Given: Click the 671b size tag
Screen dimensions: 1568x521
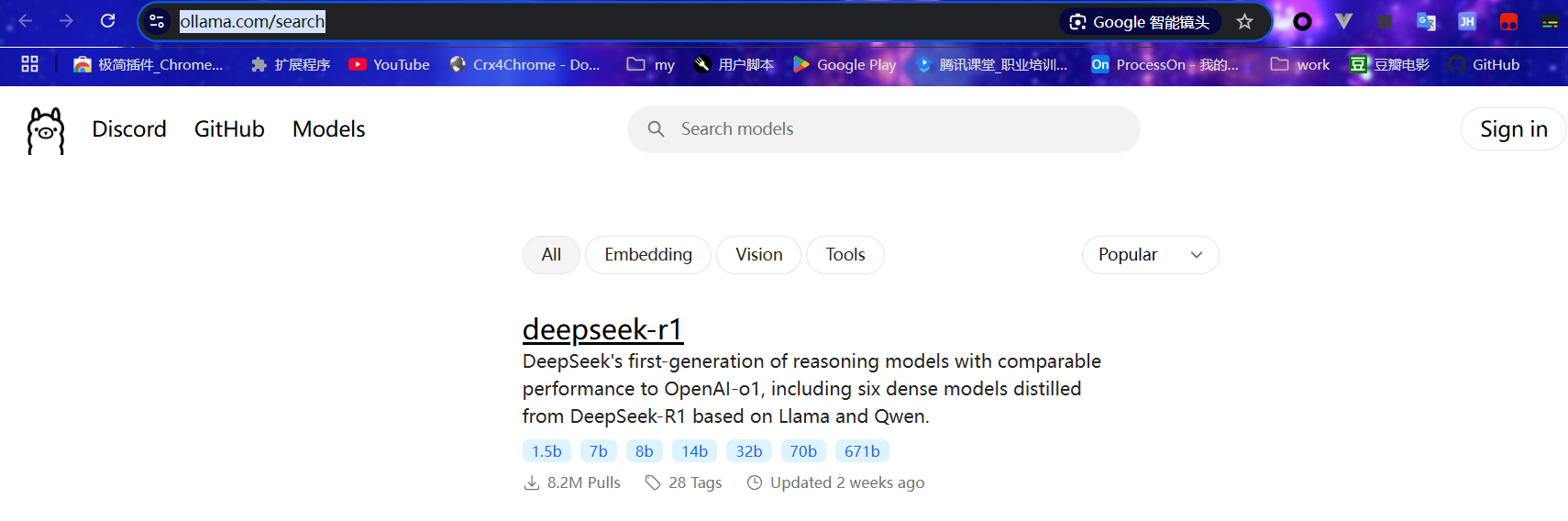Looking at the screenshot, I should 862,451.
